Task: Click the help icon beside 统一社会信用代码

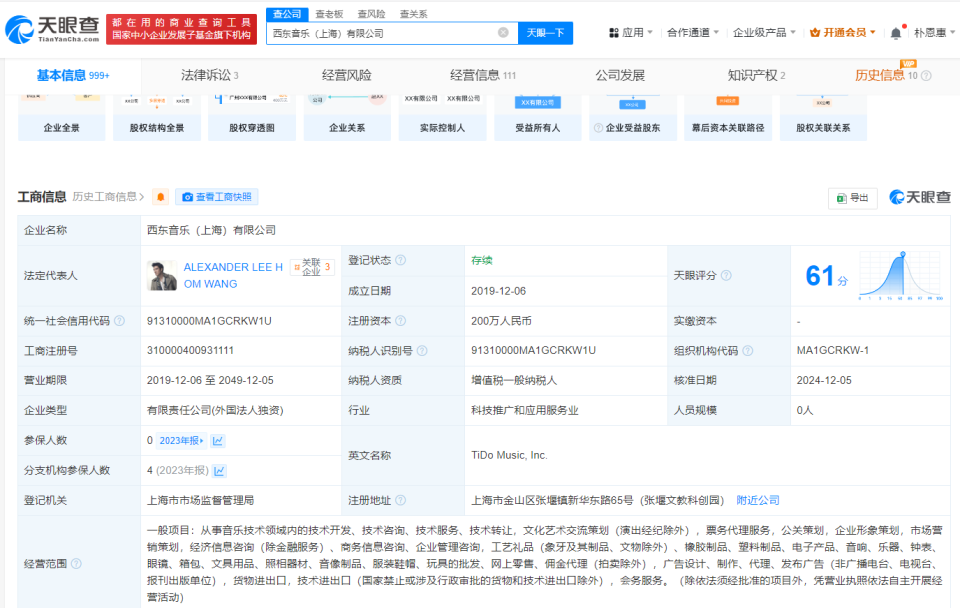Action: 119,321
